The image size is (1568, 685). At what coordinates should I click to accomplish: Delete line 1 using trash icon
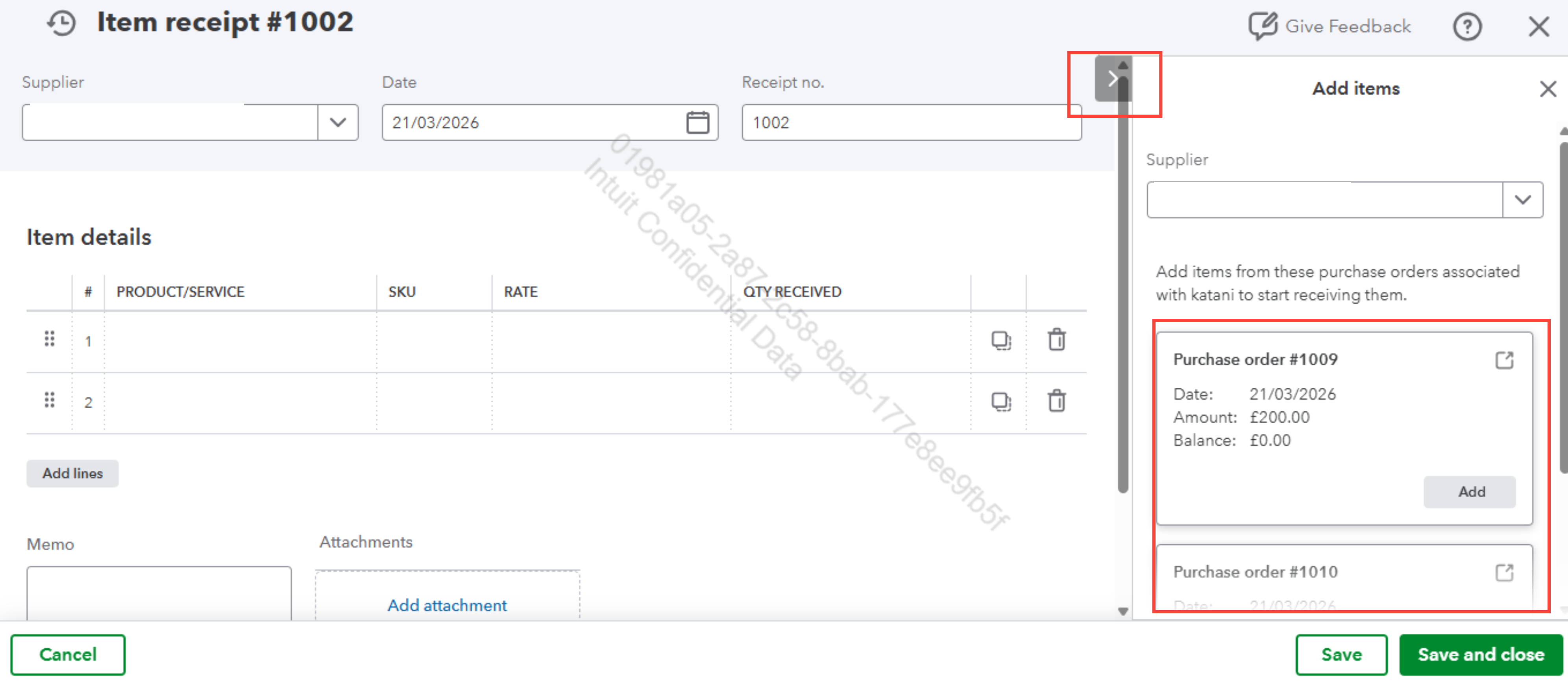click(x=1056, y=340)
